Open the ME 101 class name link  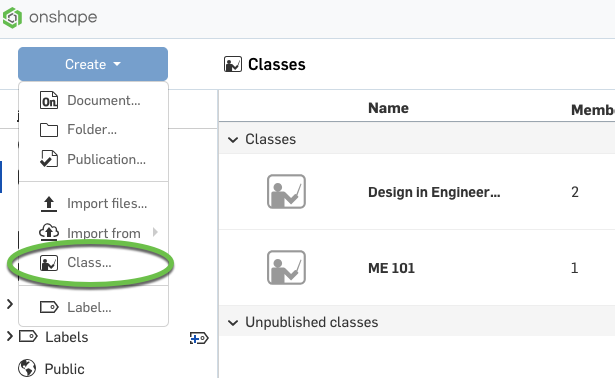[391, 268]
